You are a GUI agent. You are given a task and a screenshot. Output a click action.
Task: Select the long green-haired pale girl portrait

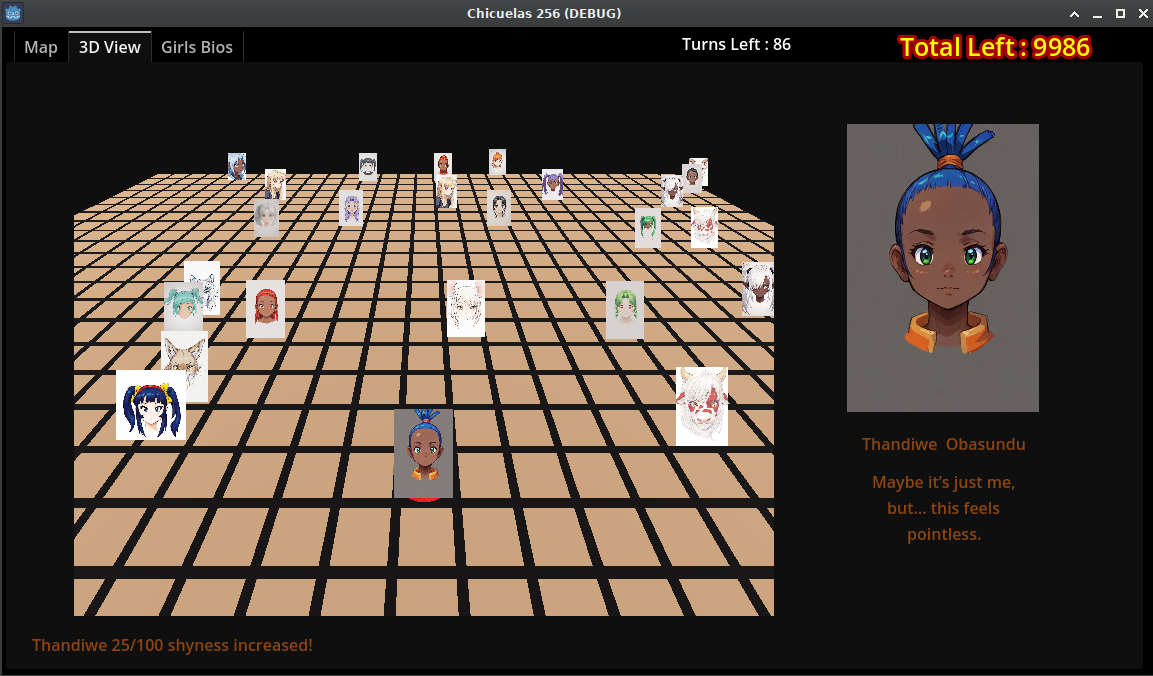[625, 310]
